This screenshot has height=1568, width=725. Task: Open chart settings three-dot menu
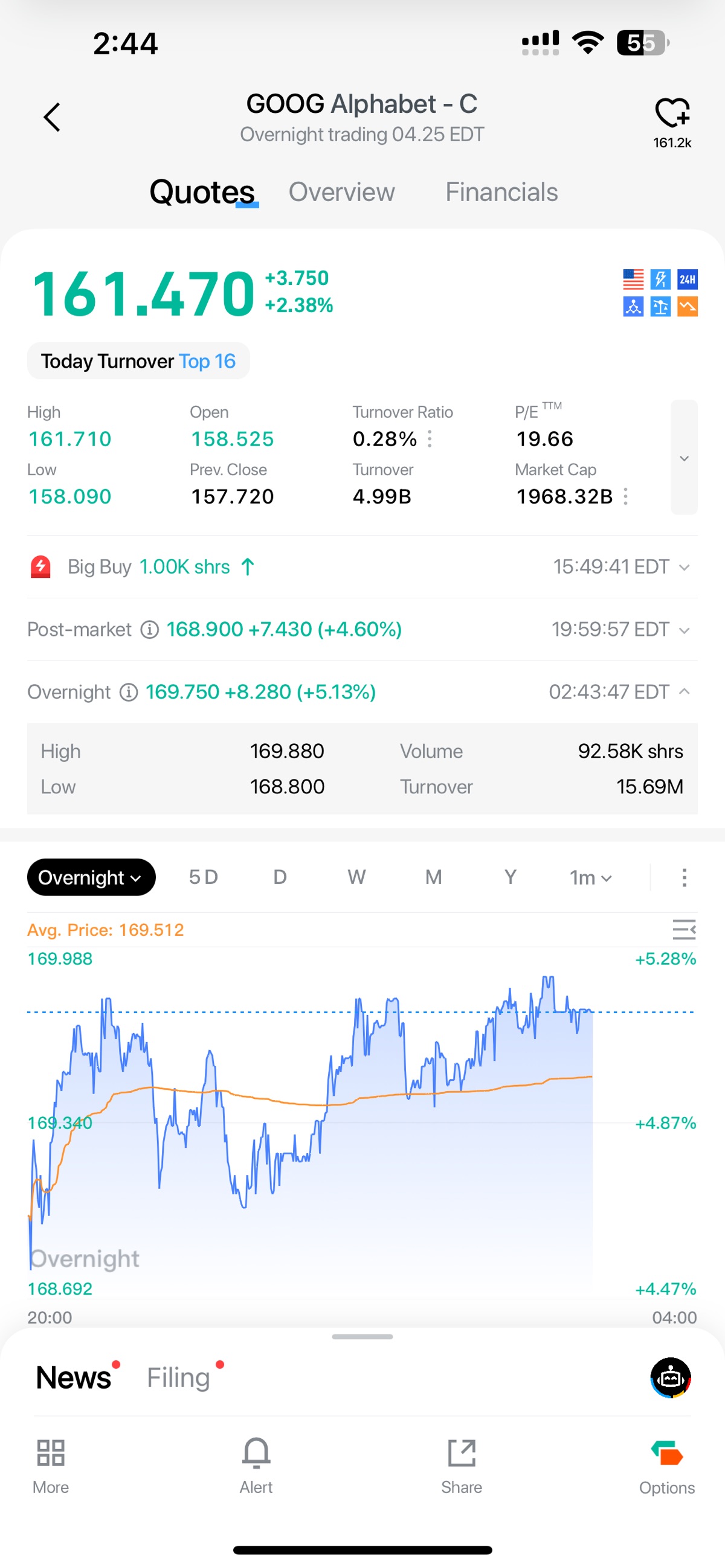point(684,877)
